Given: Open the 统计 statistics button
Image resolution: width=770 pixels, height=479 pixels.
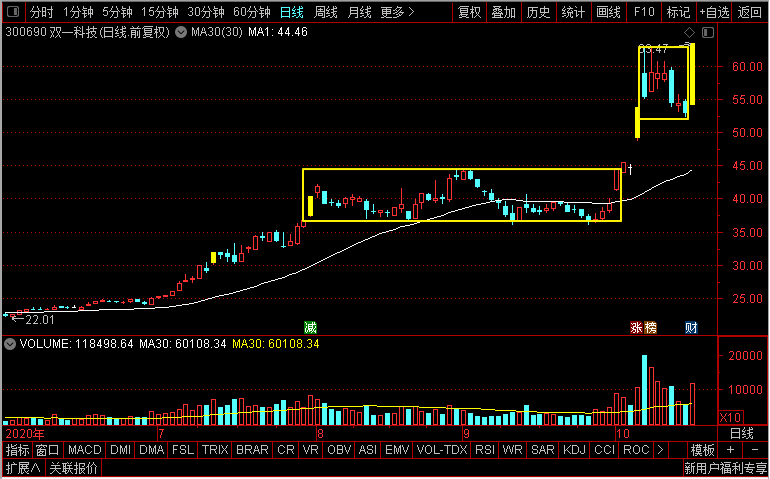Looking at the screenshot, I should (573, 12).
